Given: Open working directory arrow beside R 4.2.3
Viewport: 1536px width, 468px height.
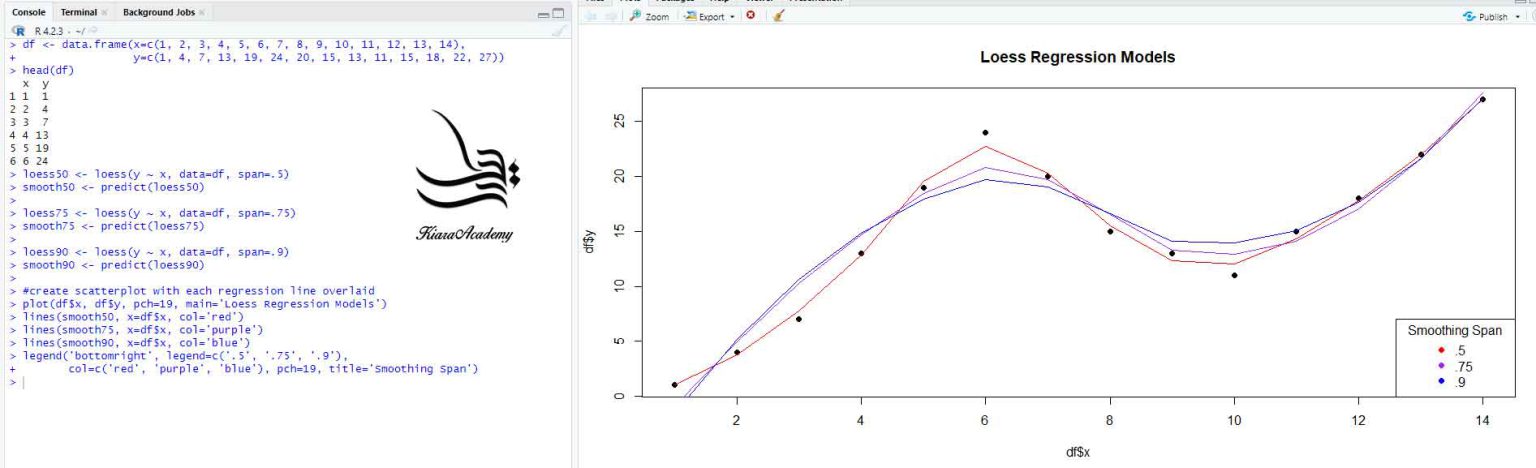Looking at the screenshot, I should (93, 32).
